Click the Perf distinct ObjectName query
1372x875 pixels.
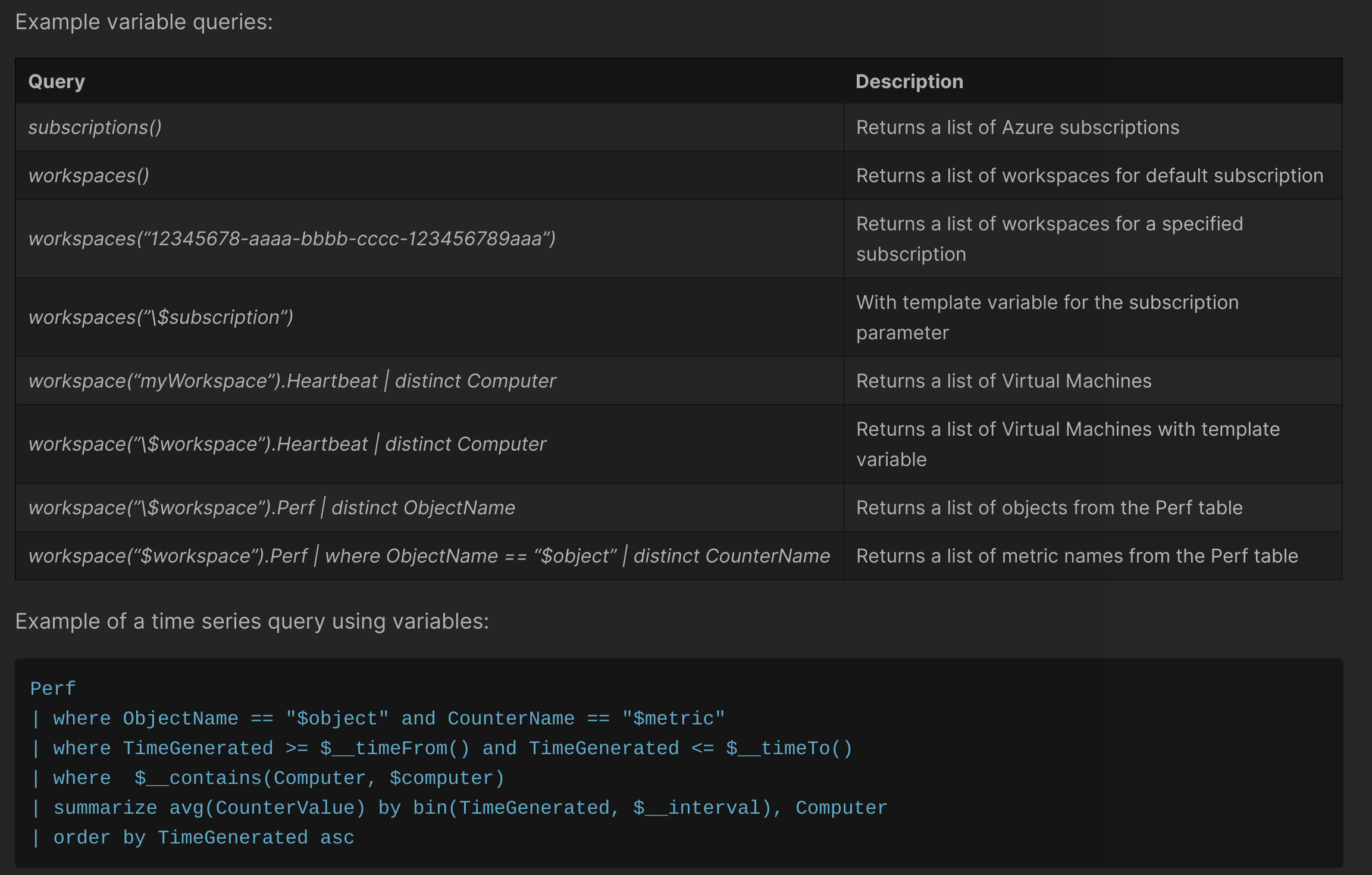[x=271, y=507]
